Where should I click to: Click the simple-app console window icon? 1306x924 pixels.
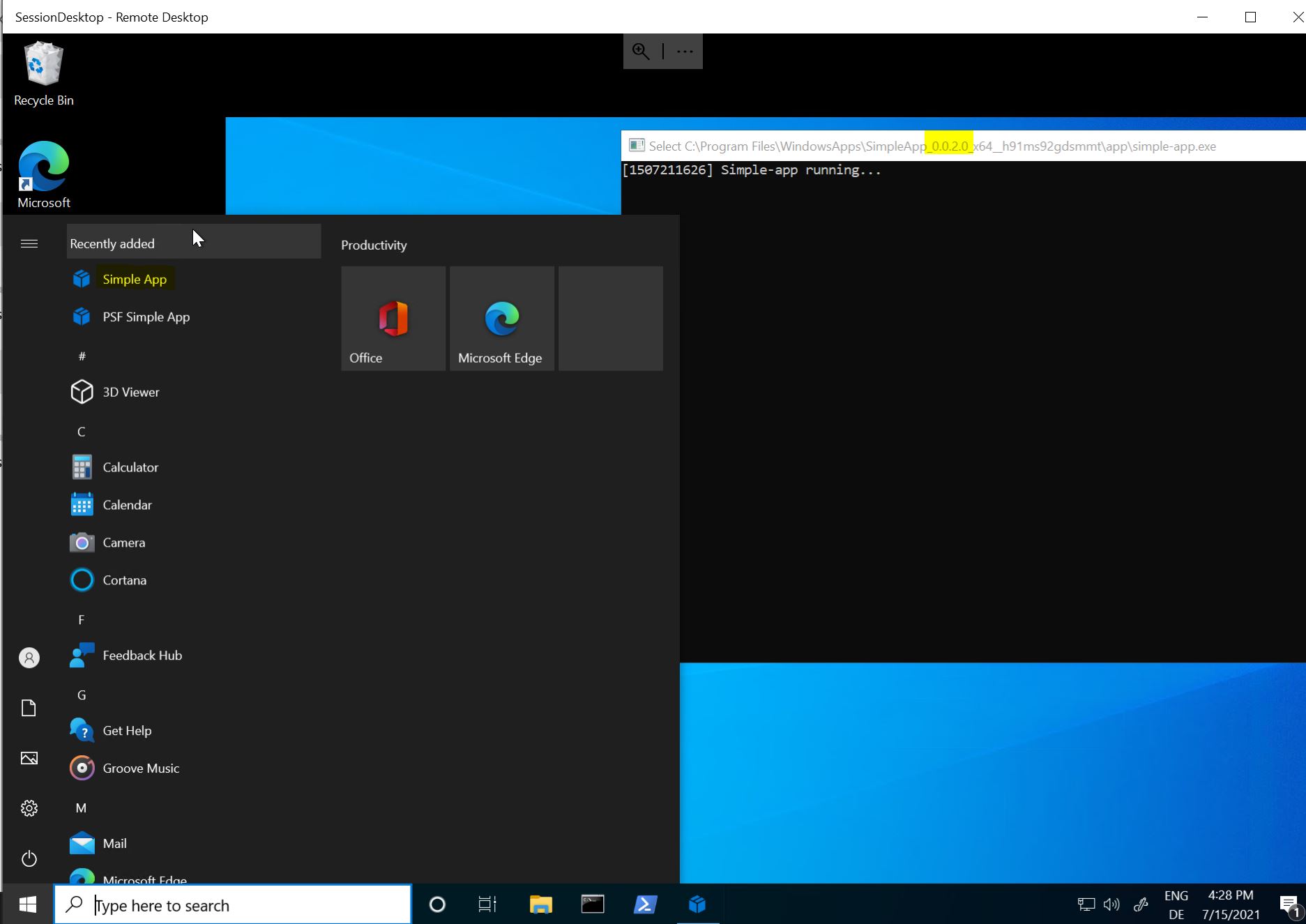(636, 145)
